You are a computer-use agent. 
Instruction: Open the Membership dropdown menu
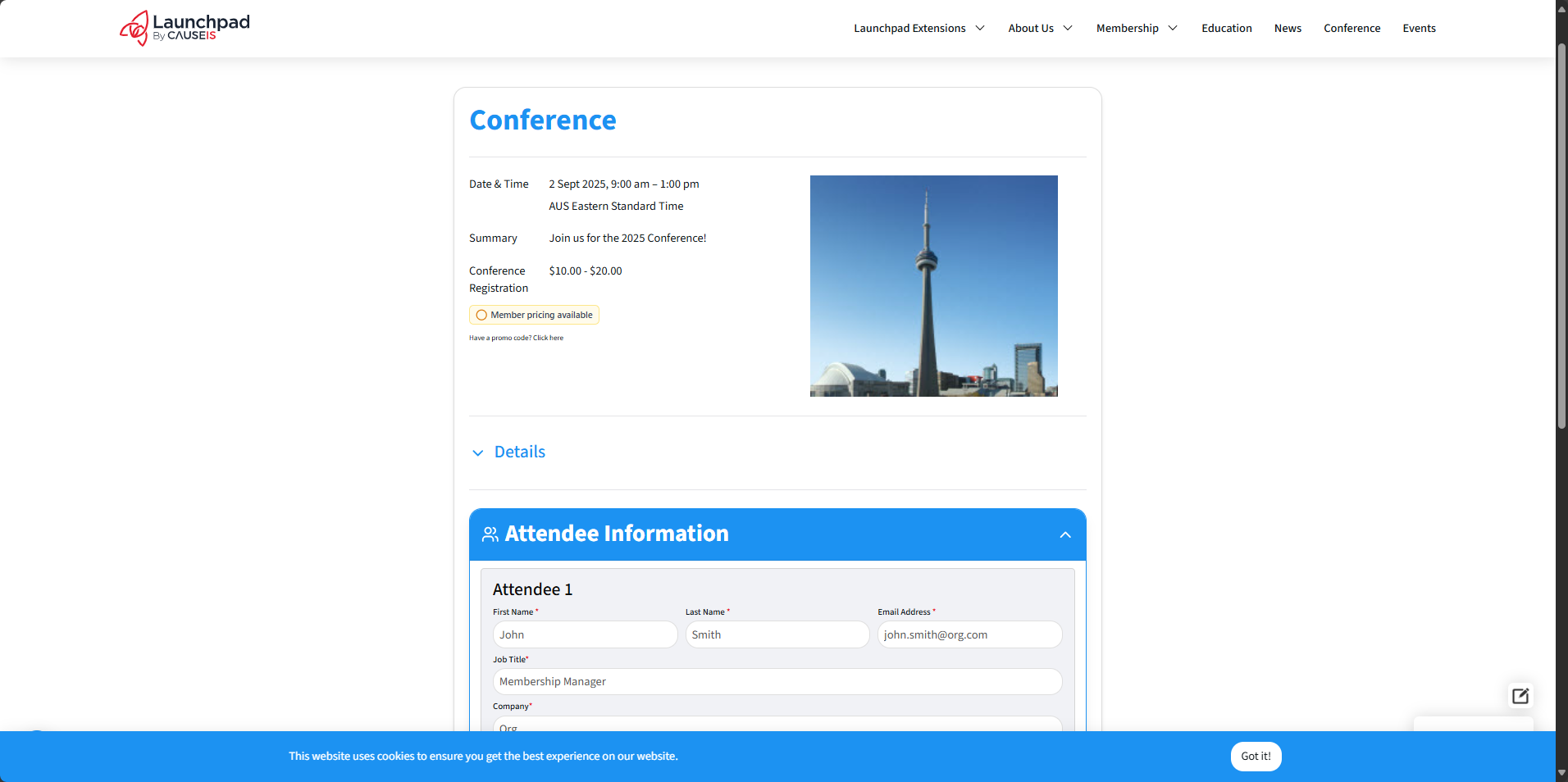point(1137,28)
